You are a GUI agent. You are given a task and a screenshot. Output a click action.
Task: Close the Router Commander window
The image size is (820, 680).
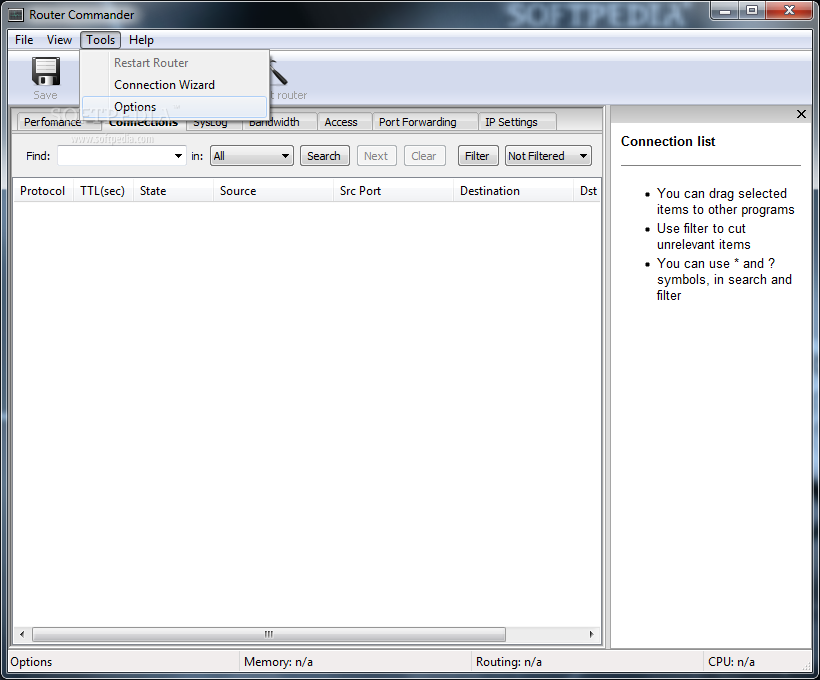pyautogui.click(x=790, y=10)
